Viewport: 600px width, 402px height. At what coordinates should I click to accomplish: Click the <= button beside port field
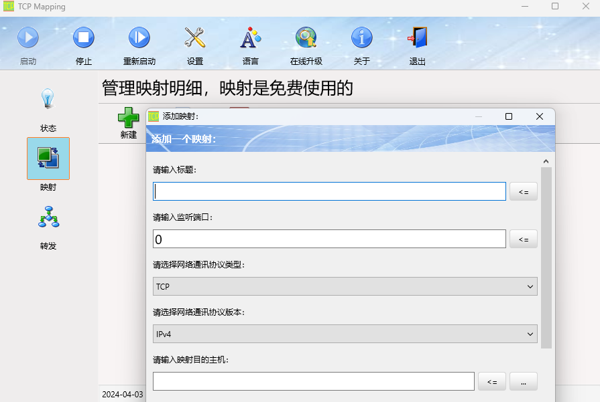point(523,239)
